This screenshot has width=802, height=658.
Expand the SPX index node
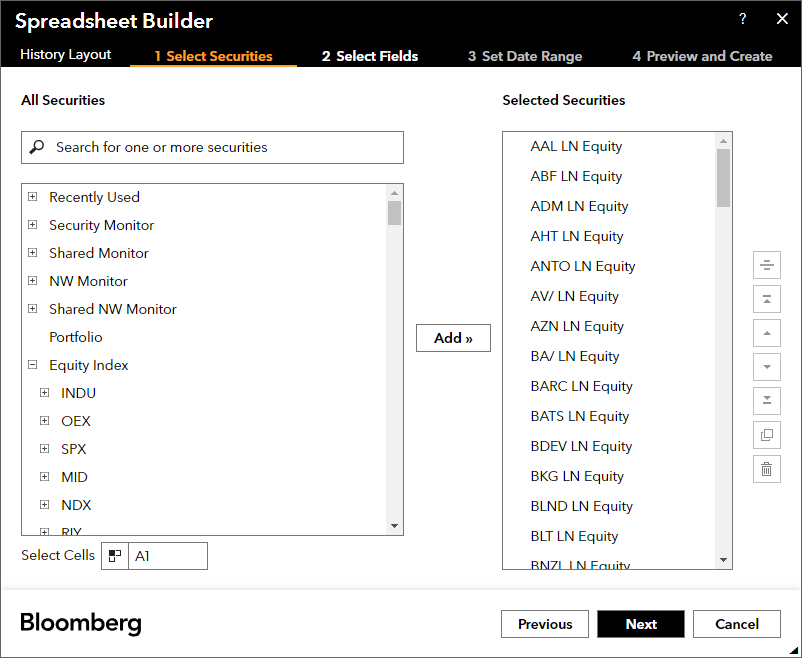click(x=44, y=448)
